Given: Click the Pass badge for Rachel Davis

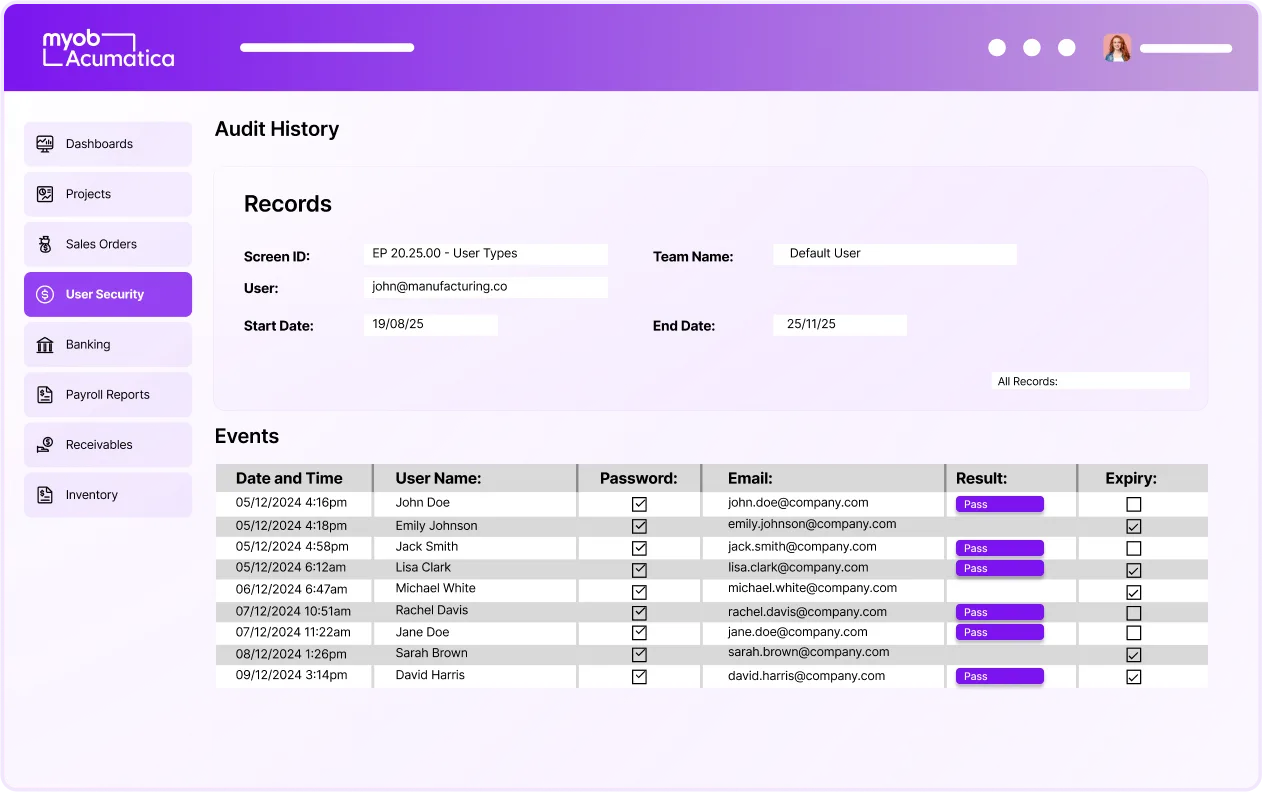Looking at the screenshot, I should (x=999, y=611).
